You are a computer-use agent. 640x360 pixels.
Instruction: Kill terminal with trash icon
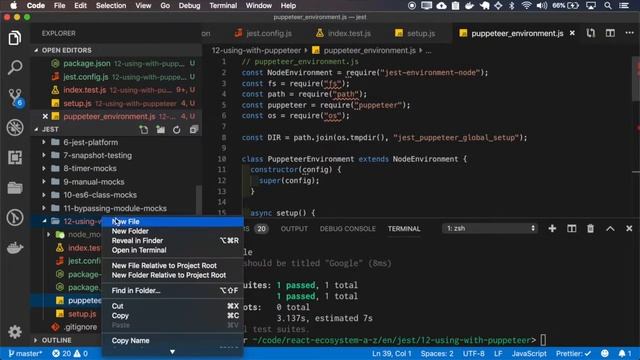[x=590, y=229]
